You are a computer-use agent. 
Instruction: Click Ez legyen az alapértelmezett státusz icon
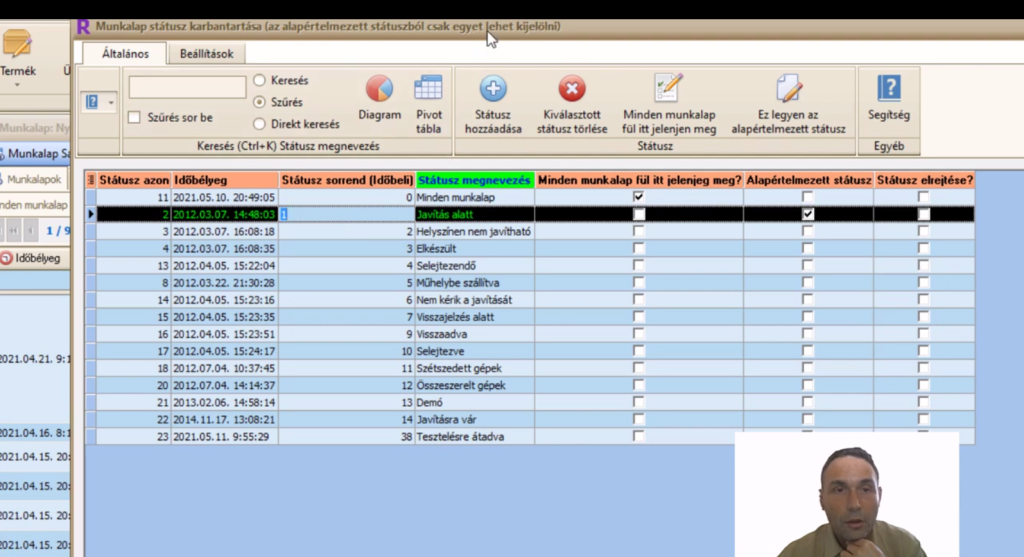(x=788, y=88)
